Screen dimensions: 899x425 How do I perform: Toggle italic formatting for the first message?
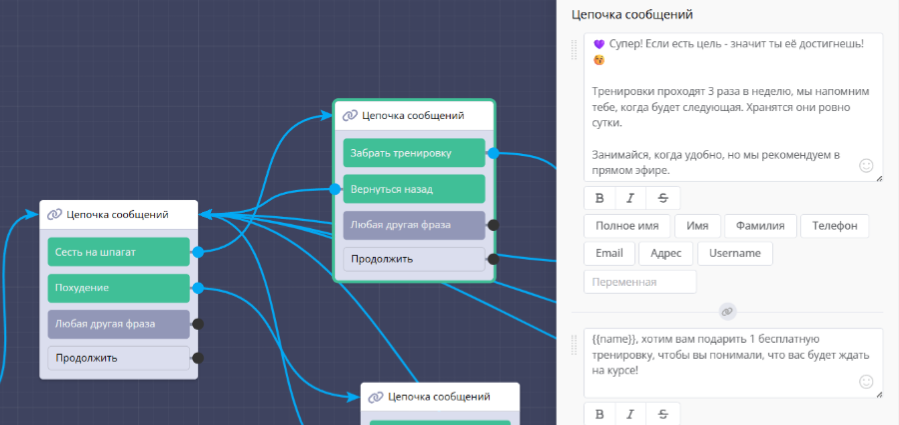631,196
